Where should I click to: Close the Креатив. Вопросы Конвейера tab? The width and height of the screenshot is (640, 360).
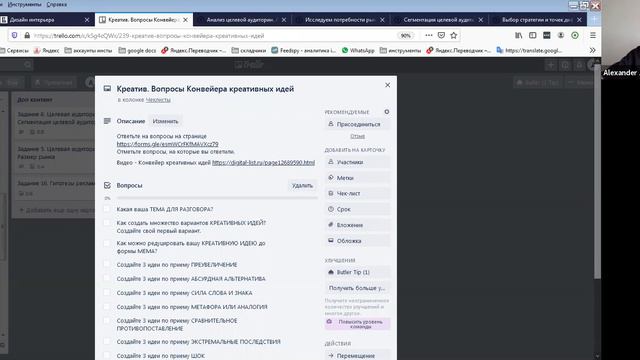[185, 20]
